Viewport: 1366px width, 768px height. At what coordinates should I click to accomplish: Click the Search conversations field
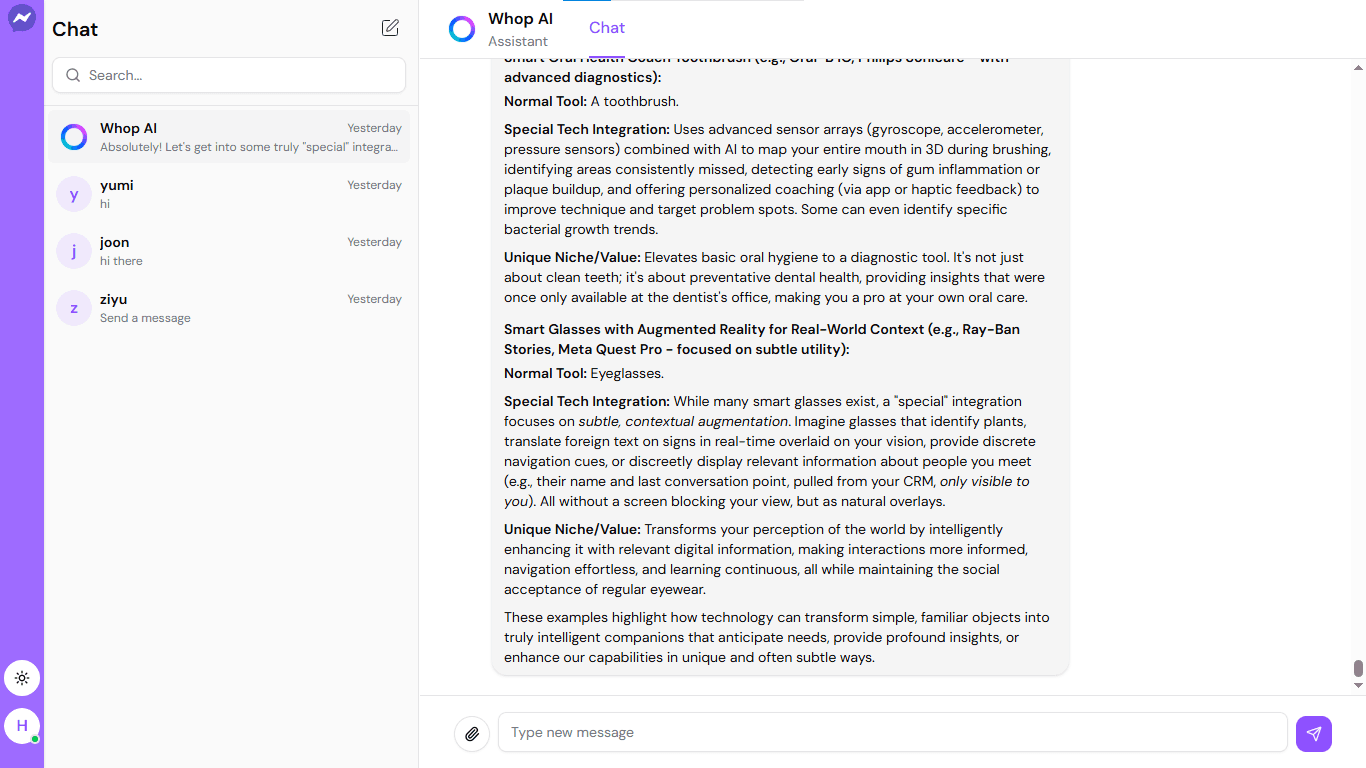click(228, 75)
